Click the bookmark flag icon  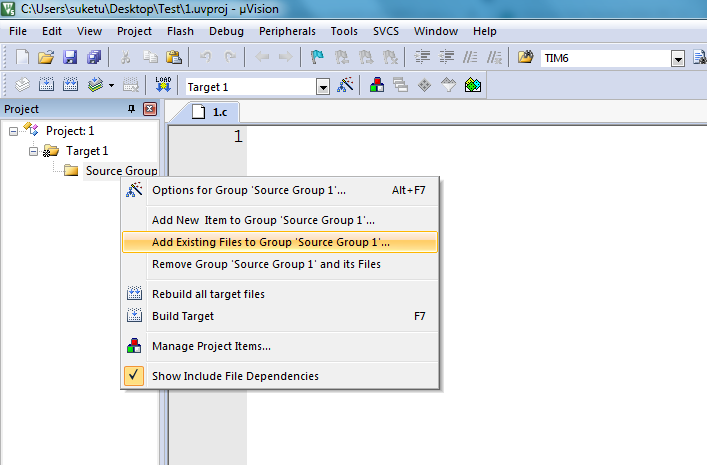tap(319, 58)
